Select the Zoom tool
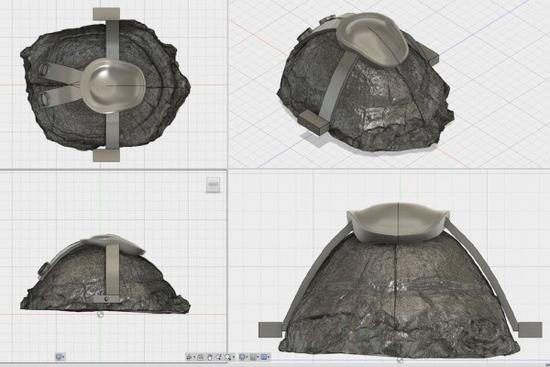The height and width of the screenshot is (367, 550). [x=219, y=357]
